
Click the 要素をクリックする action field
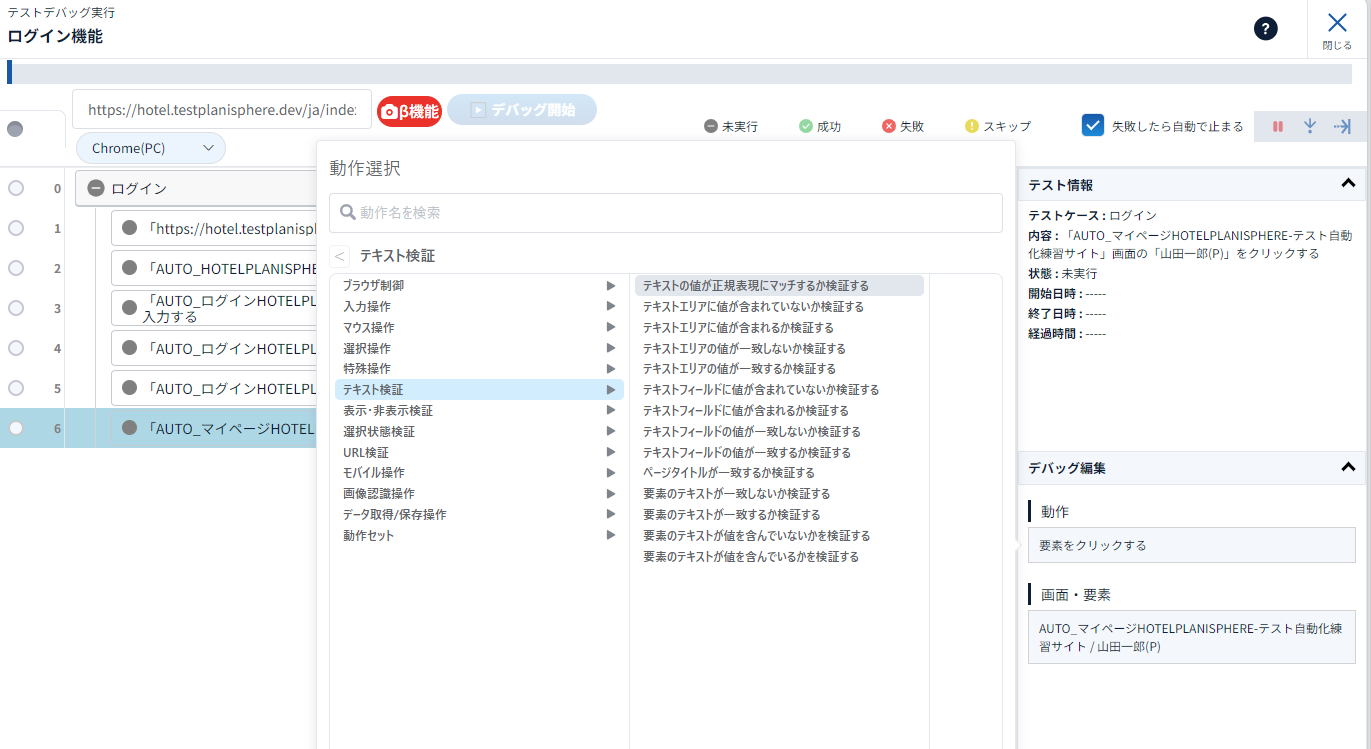(1192, 546)
